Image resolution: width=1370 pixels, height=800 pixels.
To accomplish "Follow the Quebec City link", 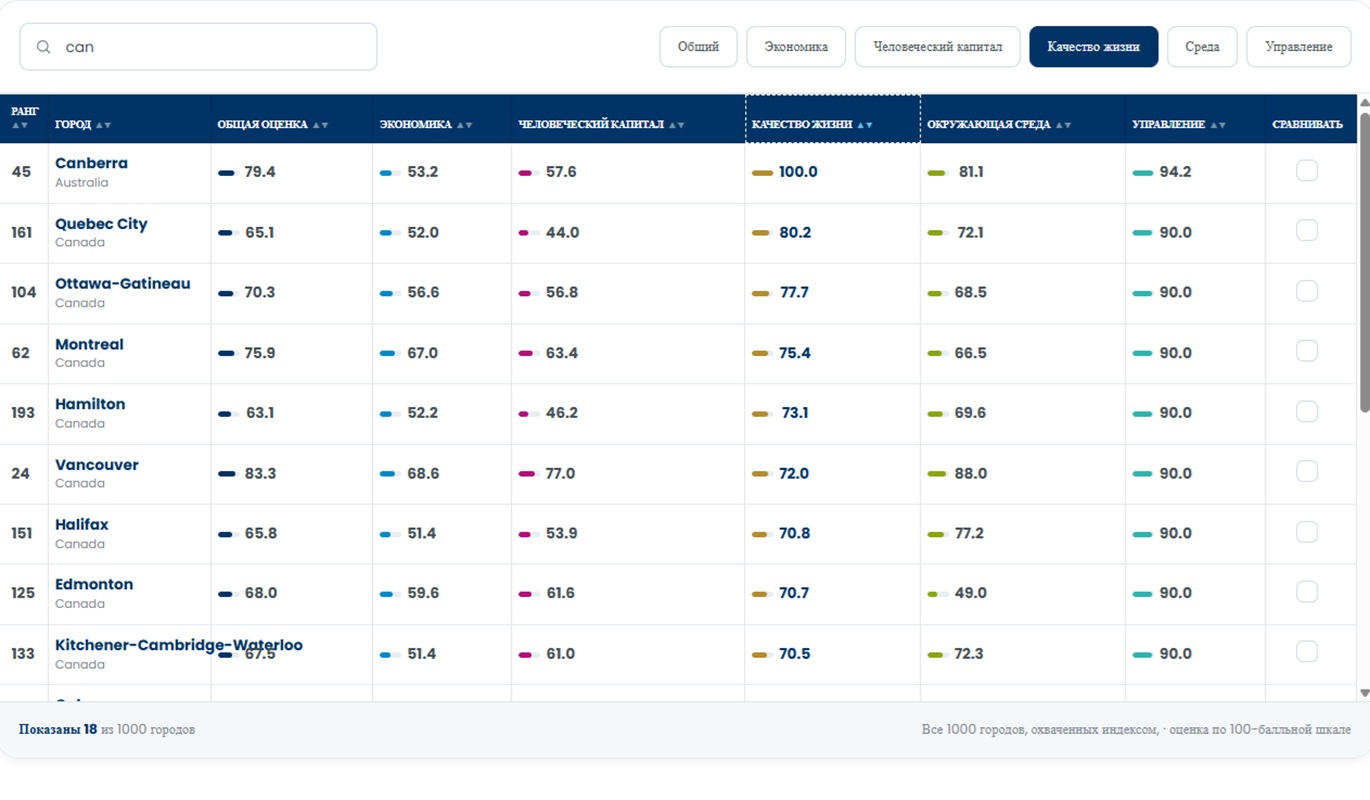I will click(x=101, y=224).
